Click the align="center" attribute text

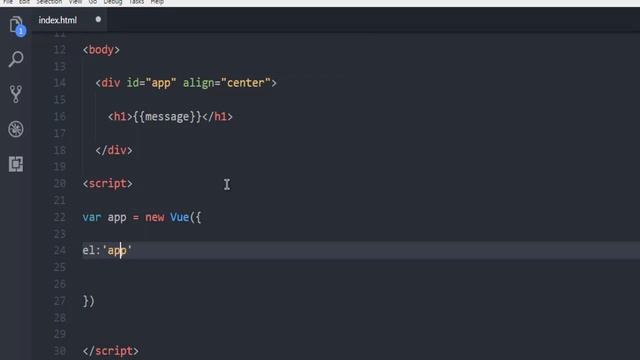point(227,83)
